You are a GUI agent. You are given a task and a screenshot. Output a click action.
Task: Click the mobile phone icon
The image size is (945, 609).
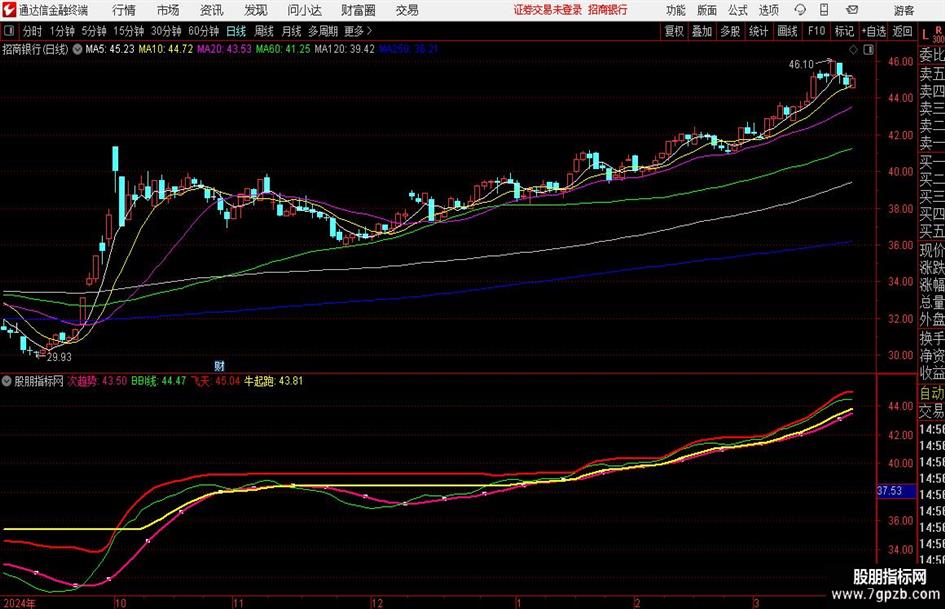click(x=824, y=10)
